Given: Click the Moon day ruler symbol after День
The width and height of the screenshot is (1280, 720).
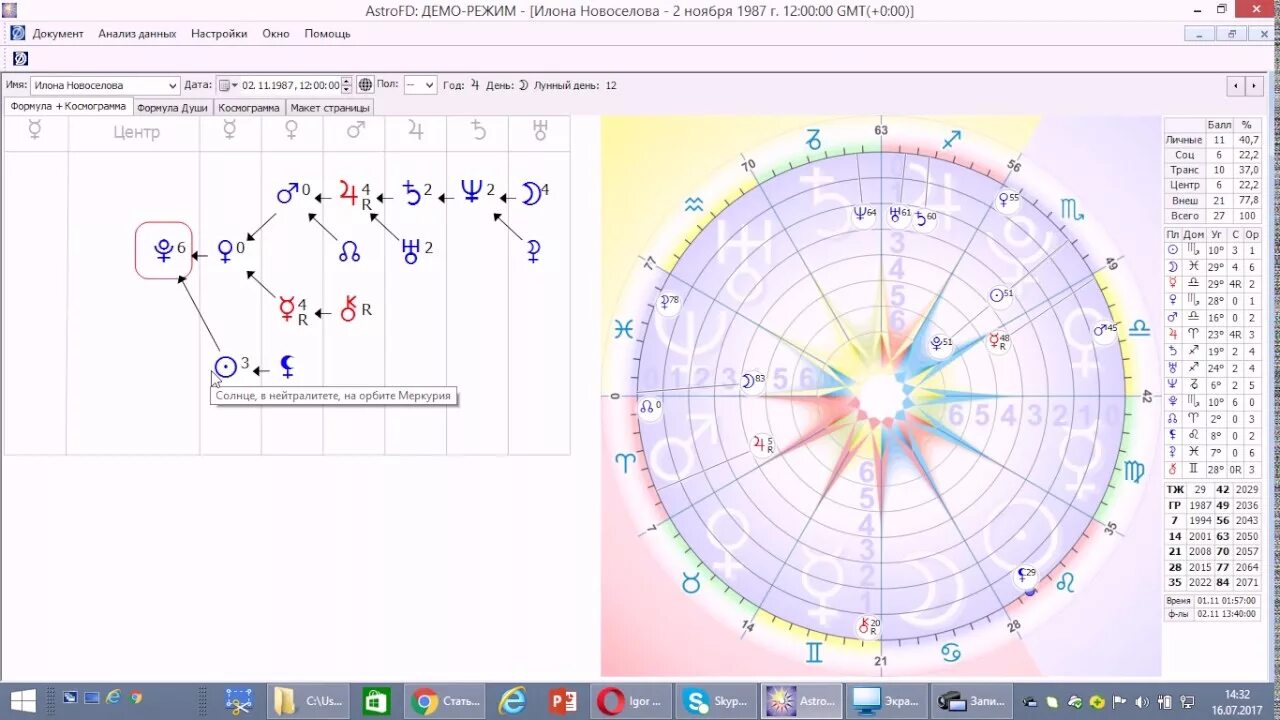Looking at the screenshot, I should [x=523, y=86].
